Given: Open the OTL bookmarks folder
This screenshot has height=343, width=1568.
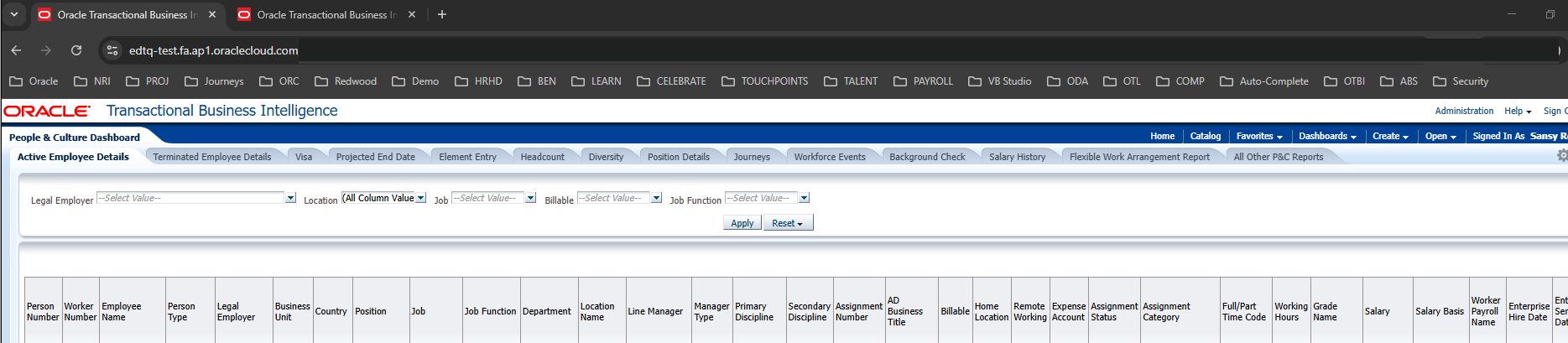Looking at the screenshot, I should pos(1123,81).
